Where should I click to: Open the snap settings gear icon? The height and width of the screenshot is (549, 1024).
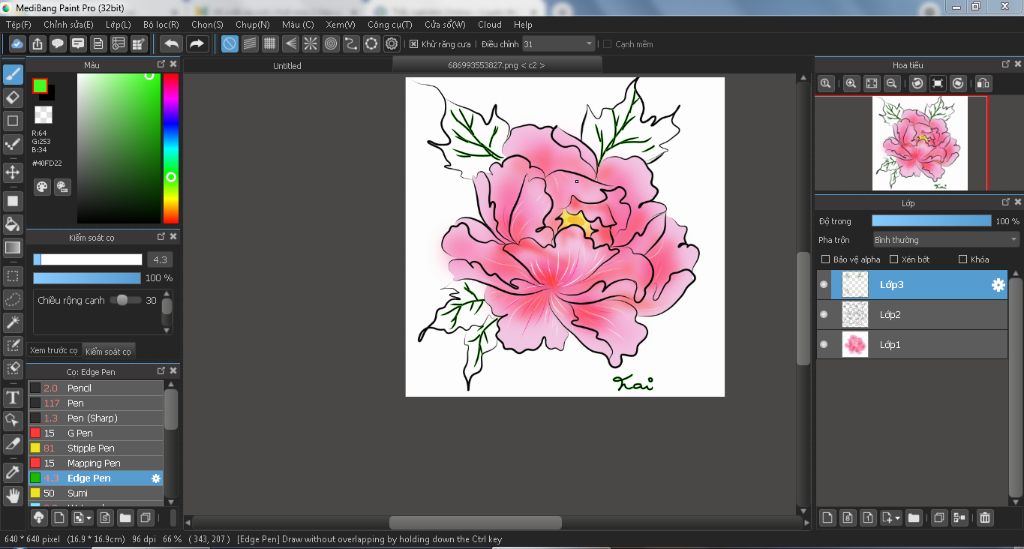click(391, 44)
